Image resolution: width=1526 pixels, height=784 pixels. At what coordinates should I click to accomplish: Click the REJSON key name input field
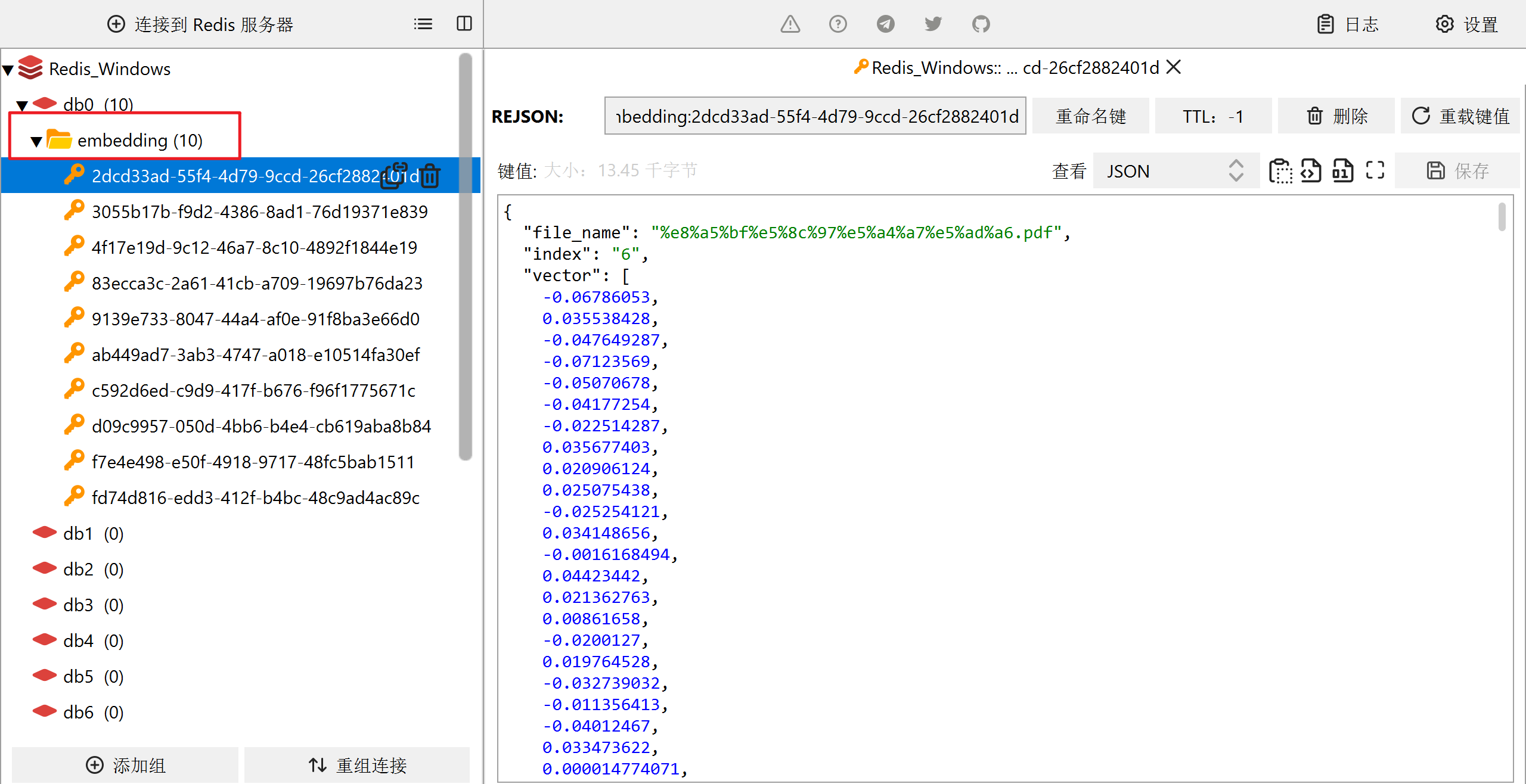click(814, 116)
